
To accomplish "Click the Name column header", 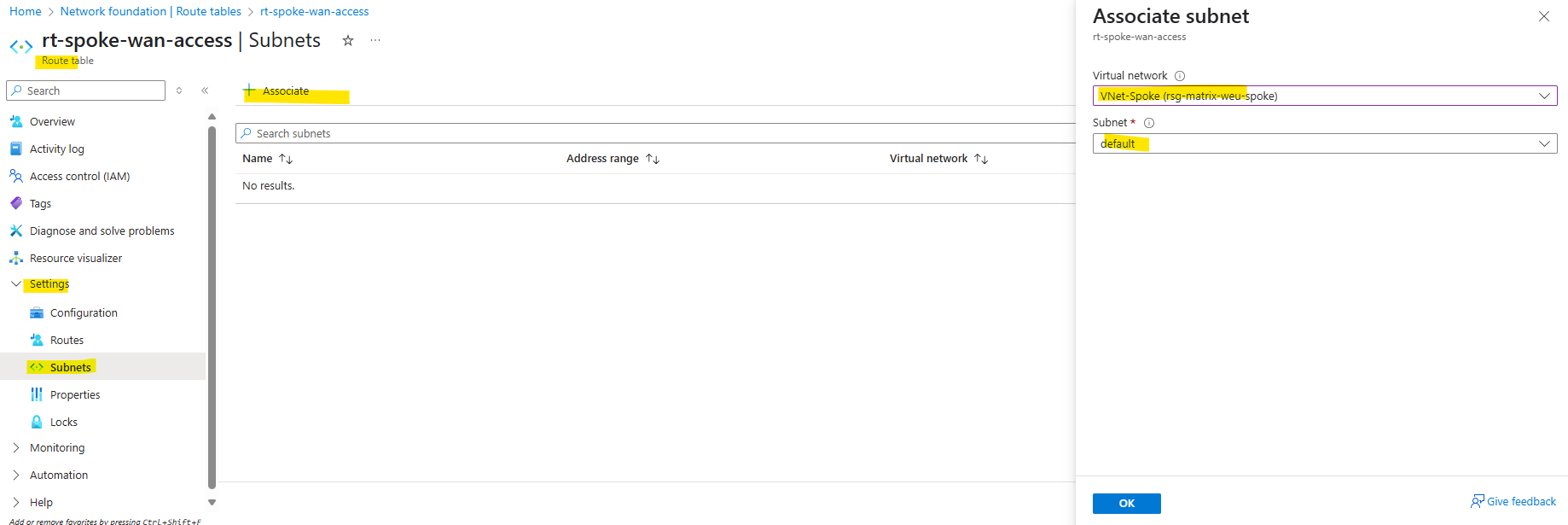I will (x=257, y=159).
